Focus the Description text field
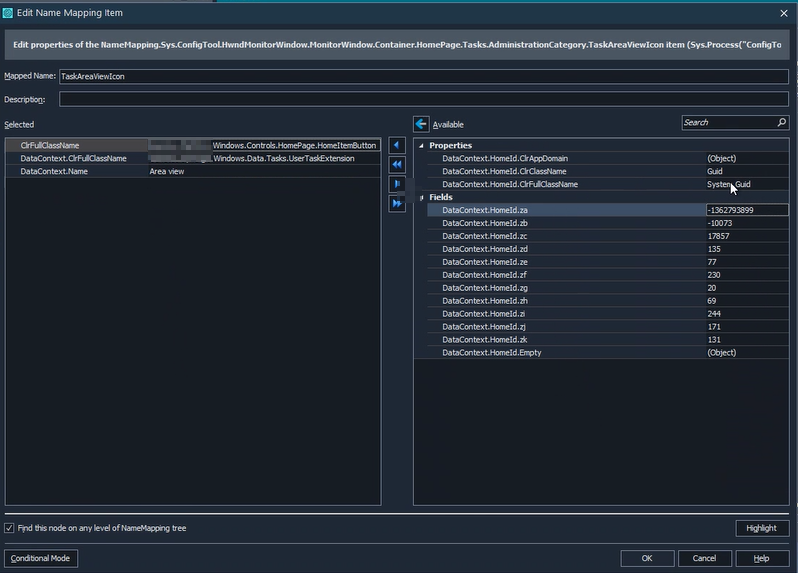Viewport: 798px width, 573px height. coord(420,99)
